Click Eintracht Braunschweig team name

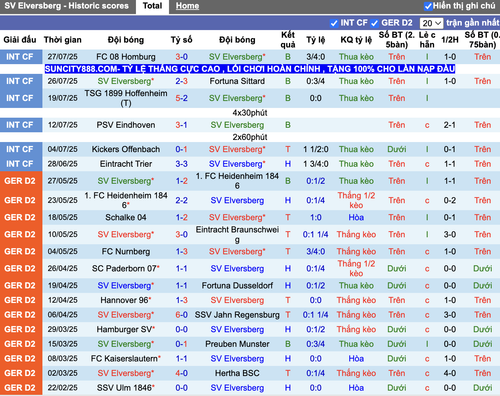(237, 234)
